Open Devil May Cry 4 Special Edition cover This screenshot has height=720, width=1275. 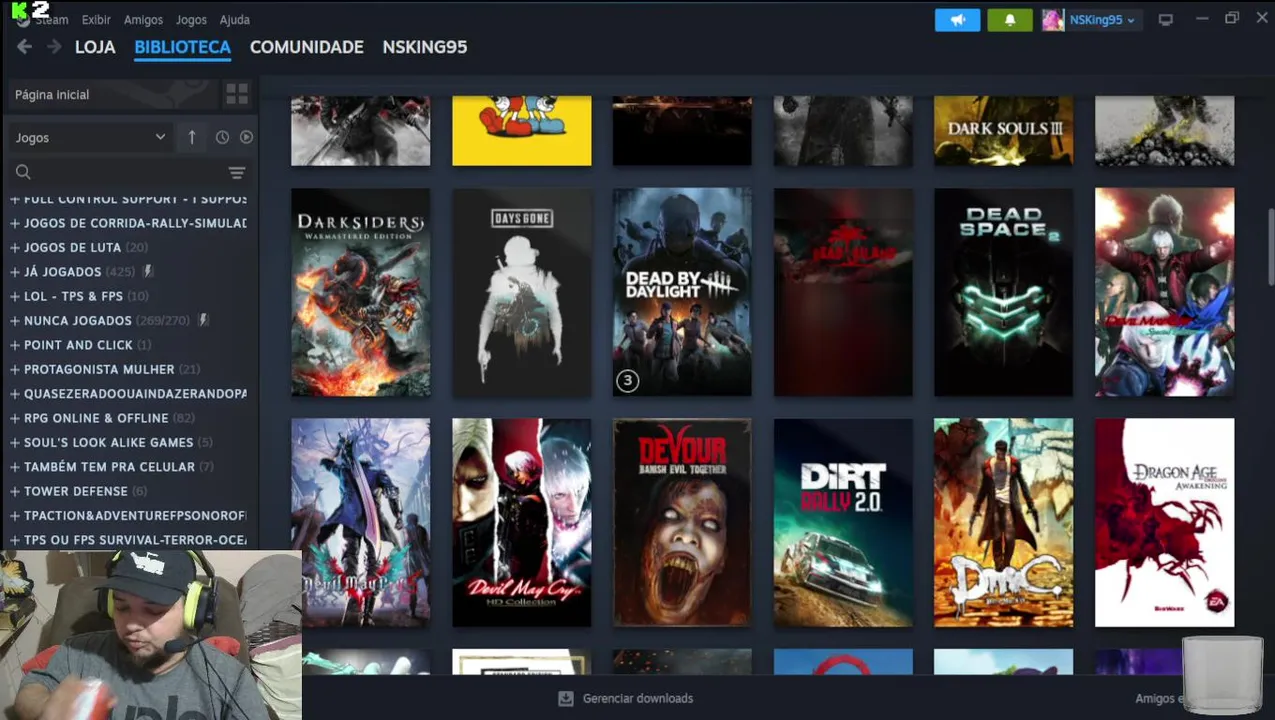(x=1164, y=292)
